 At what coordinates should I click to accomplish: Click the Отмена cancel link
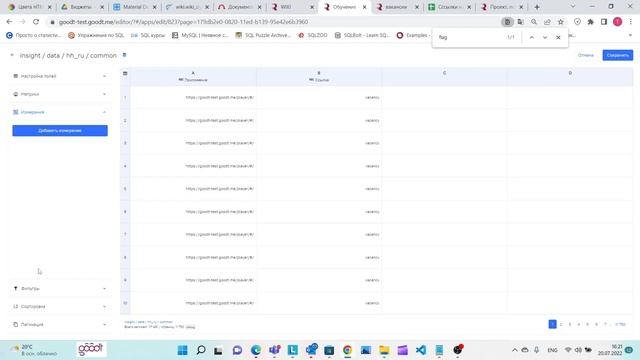585,55
